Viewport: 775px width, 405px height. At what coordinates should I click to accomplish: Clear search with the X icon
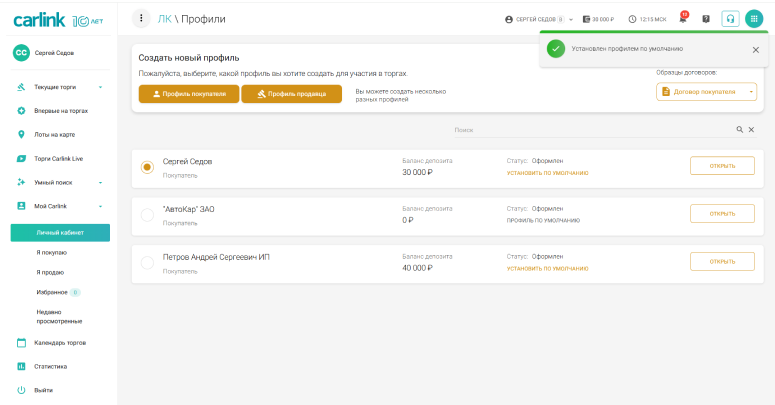click(x=751, y=130)
